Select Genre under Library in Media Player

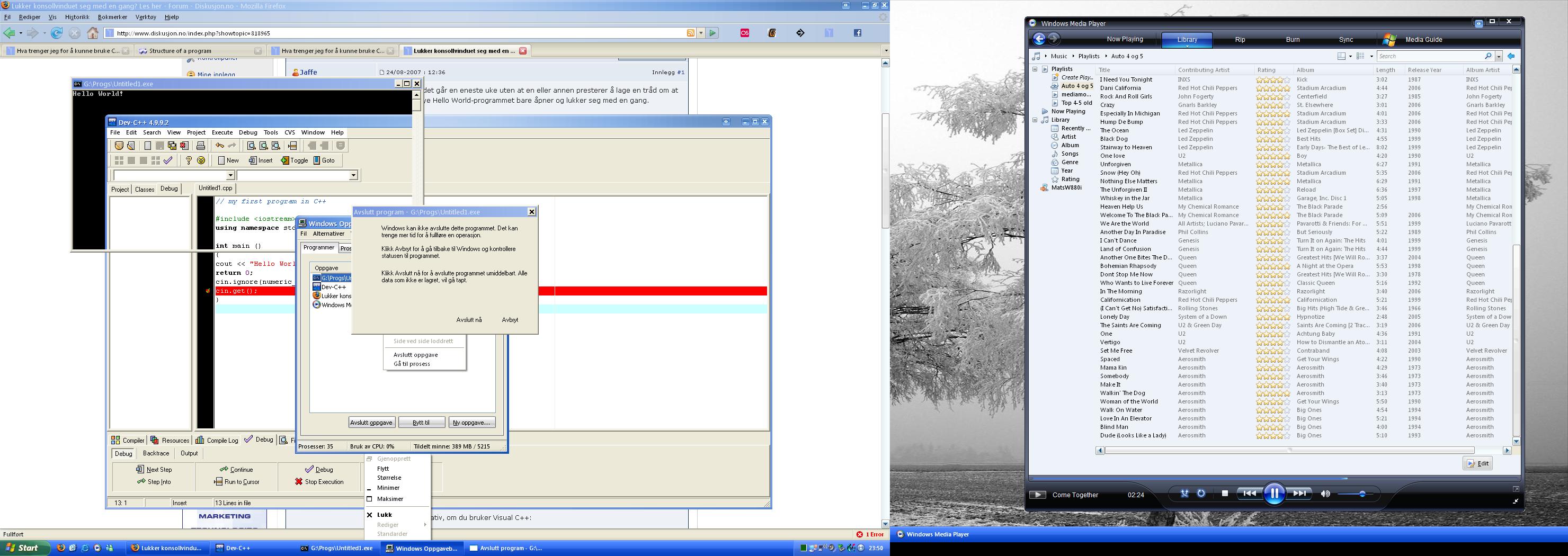tap(1070, 163)
